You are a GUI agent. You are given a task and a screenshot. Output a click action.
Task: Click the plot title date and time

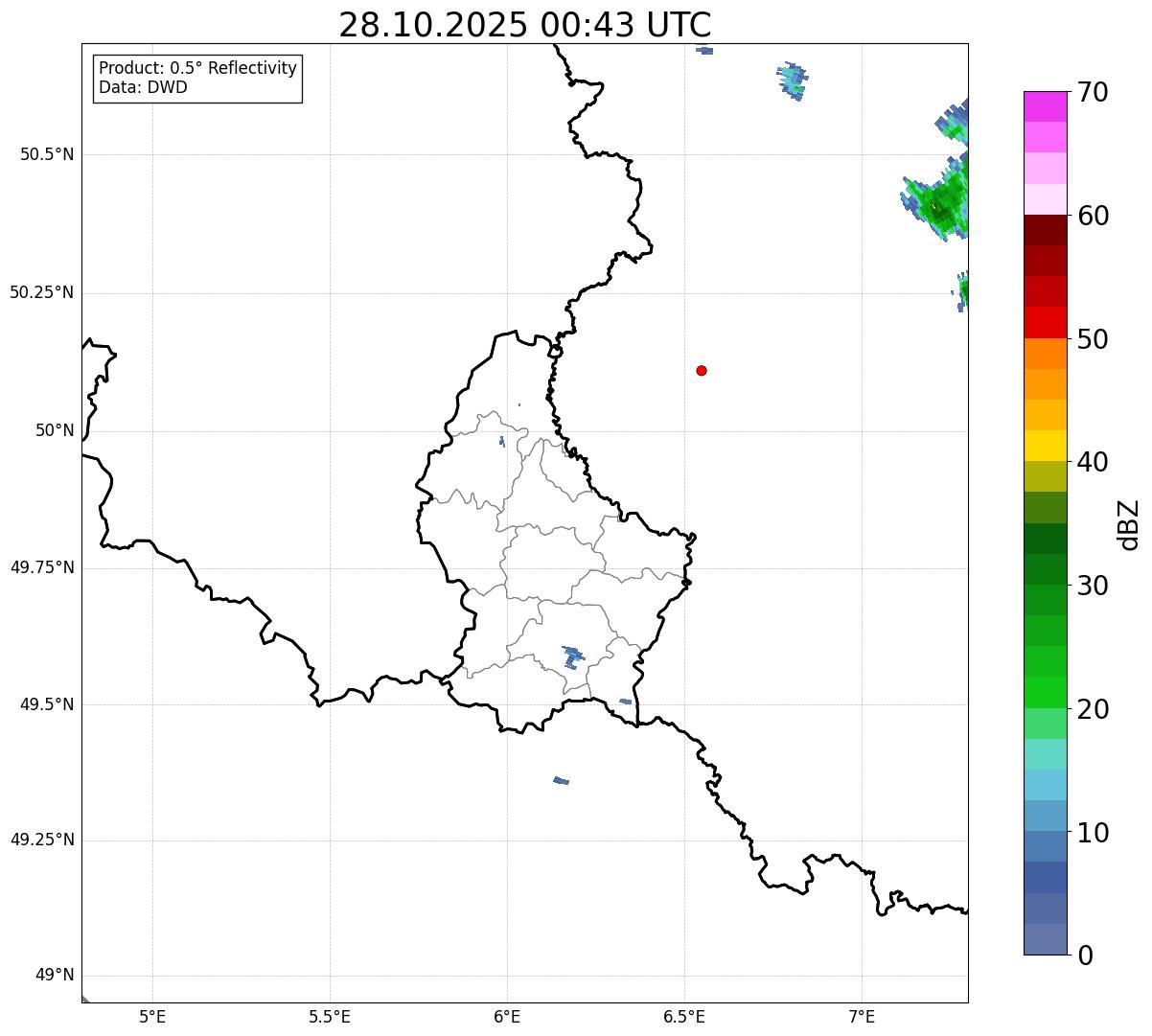(525, 25)
